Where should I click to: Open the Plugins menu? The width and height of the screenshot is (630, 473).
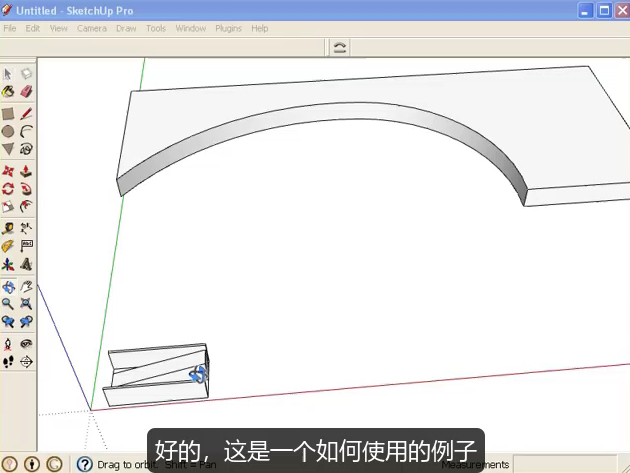point(228,28)
